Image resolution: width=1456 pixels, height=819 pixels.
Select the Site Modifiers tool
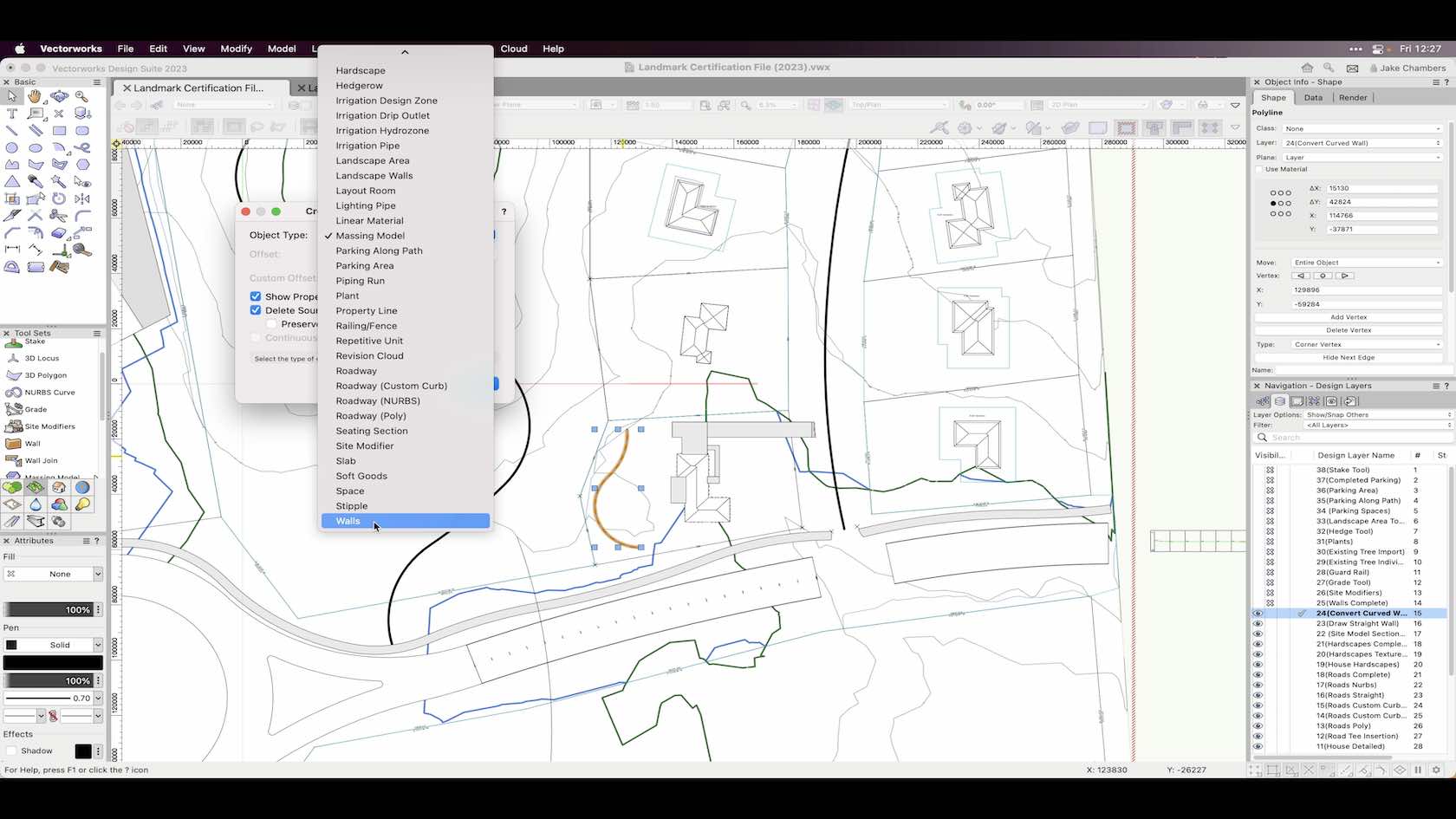coord(41,426)
